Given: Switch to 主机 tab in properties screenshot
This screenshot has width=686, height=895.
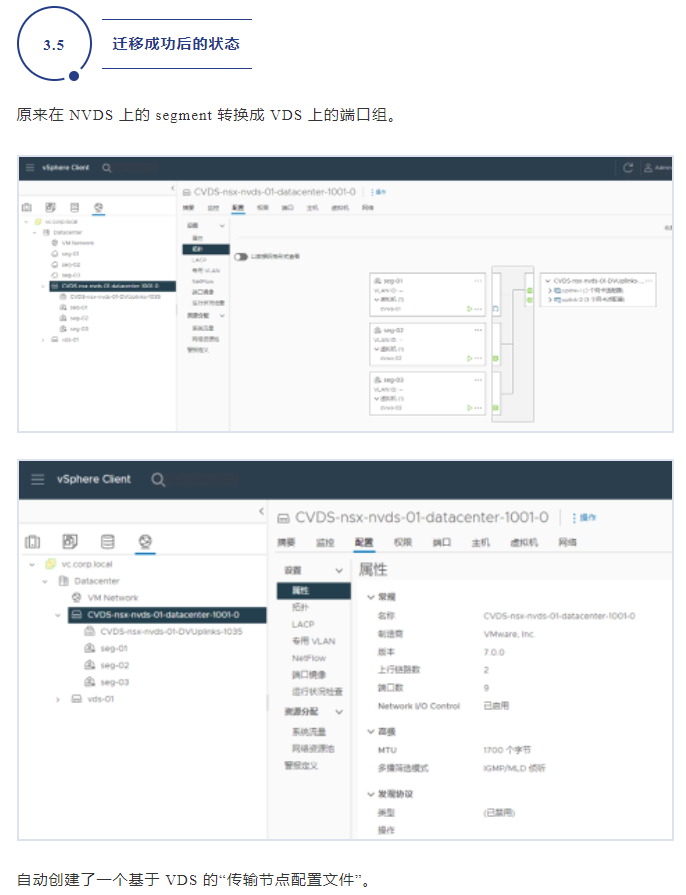Looking at the screenshot, I should click(481, 542).
